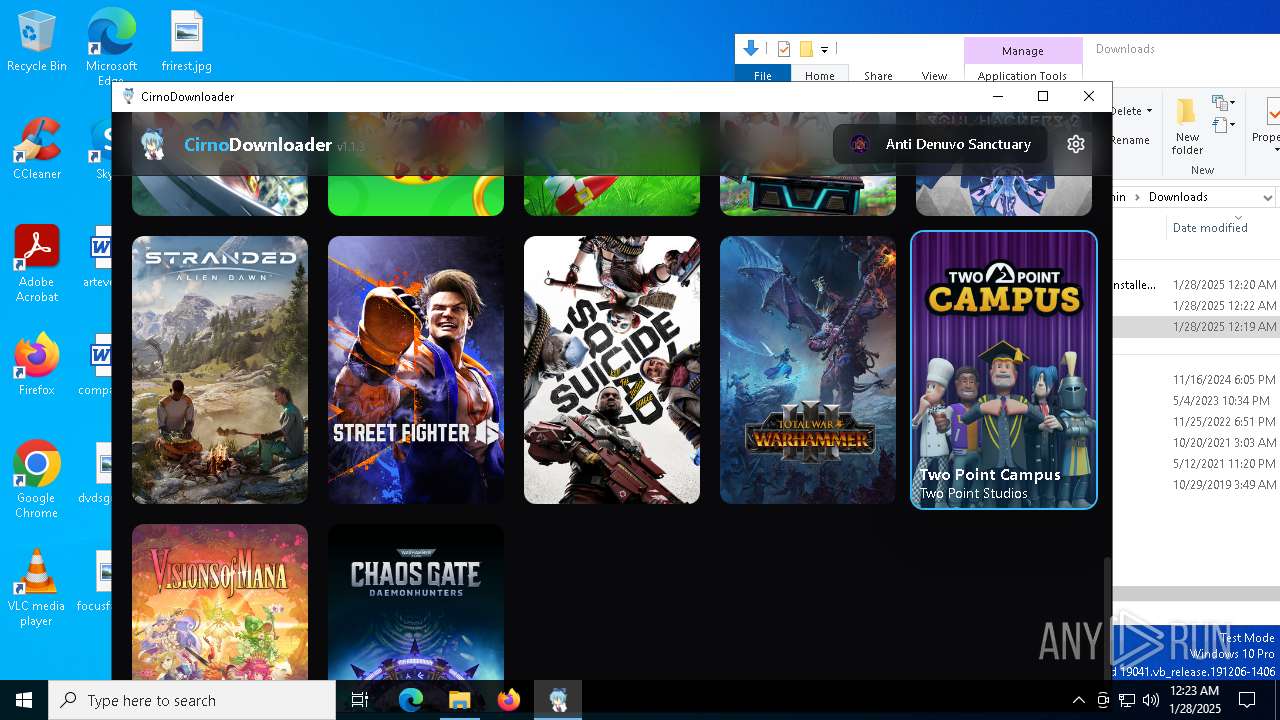Open the Anti Denuvo Sanctuary button
Viewport: 1280px width, 720px height.
click(940, 144)
